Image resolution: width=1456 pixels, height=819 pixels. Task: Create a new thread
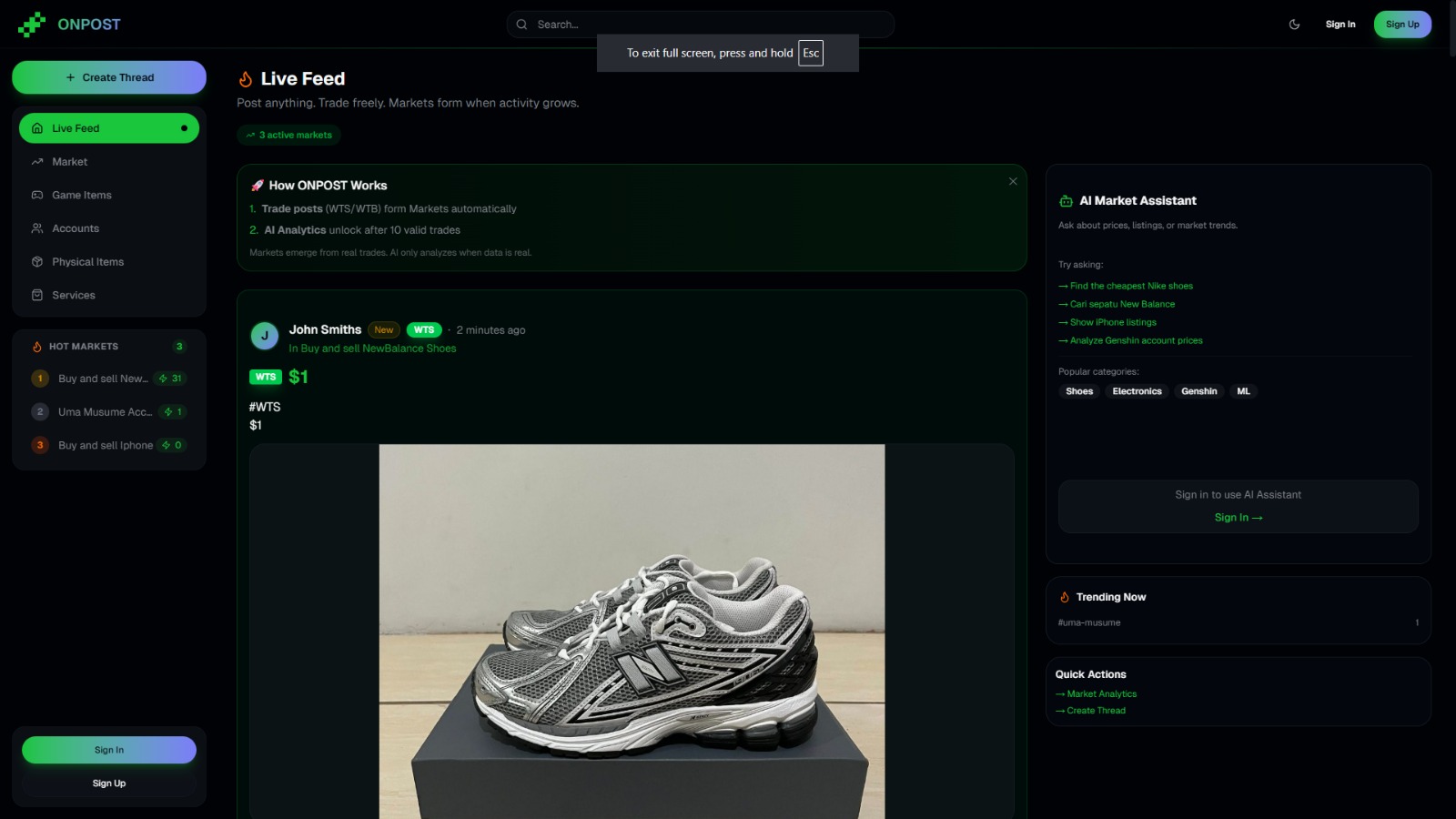[x=109, y=77]
